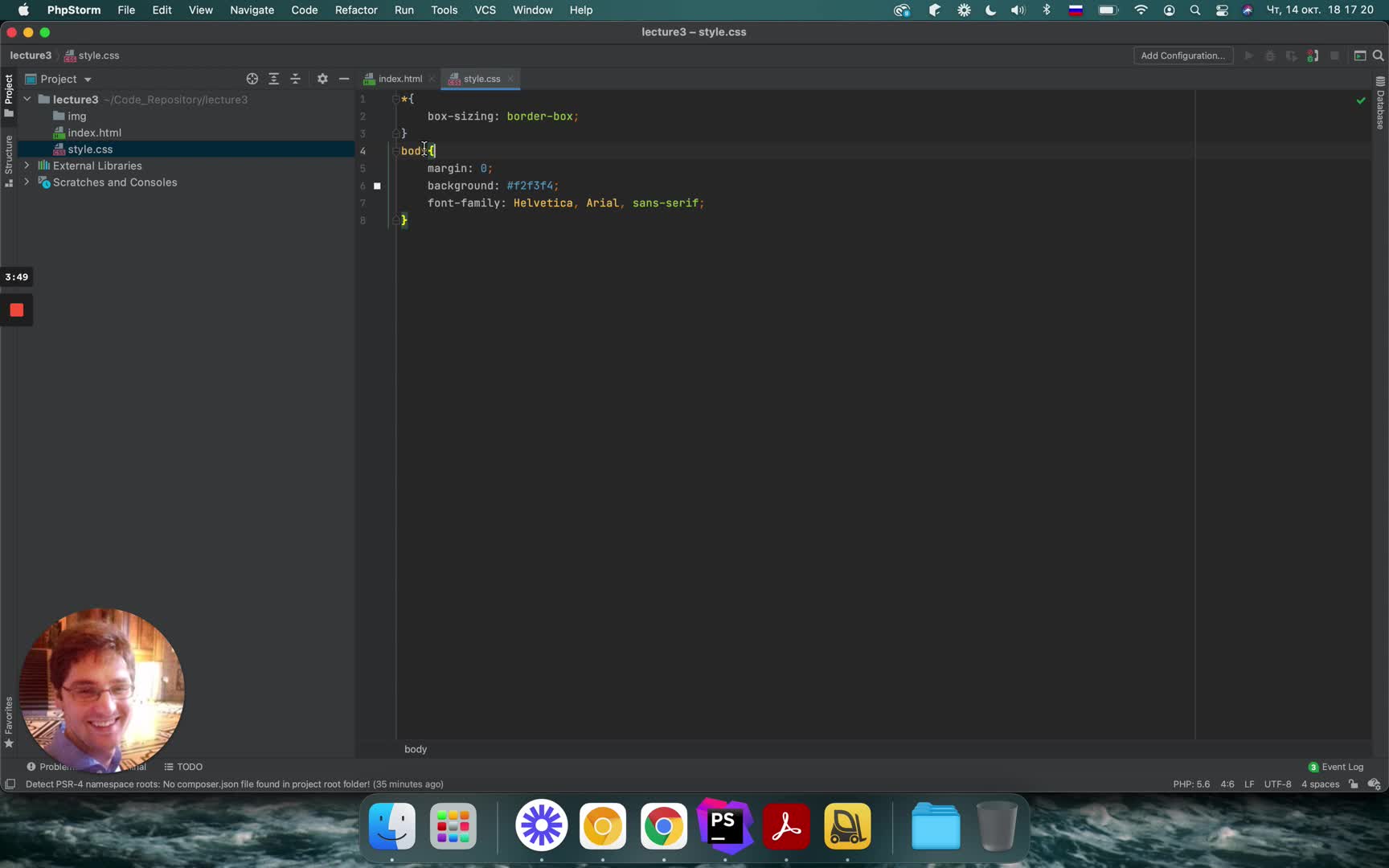Screen dimensions: 1389x868
Task: Toggle the Favorites tool window side tab
Action: (9, 722)
